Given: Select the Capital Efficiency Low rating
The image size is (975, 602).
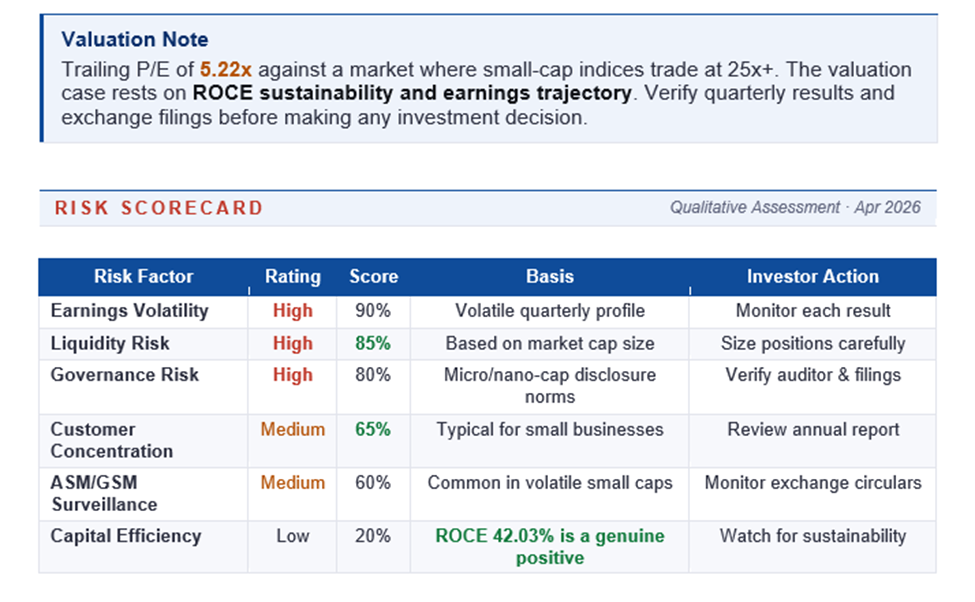Looking at the screenshot, I should coord(293,536).
